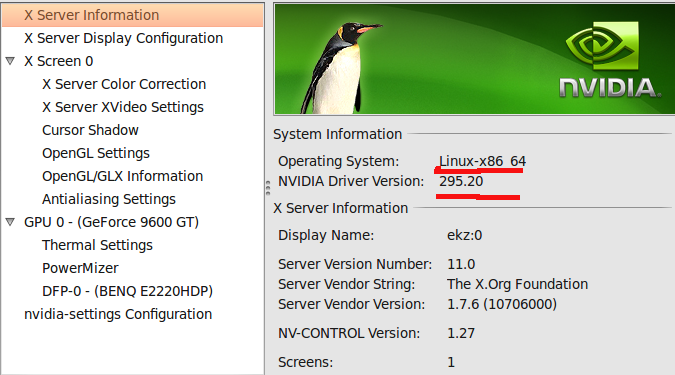The image size is (675, 375).
Task: Click the Operating System label
Action: pos(338,161)
